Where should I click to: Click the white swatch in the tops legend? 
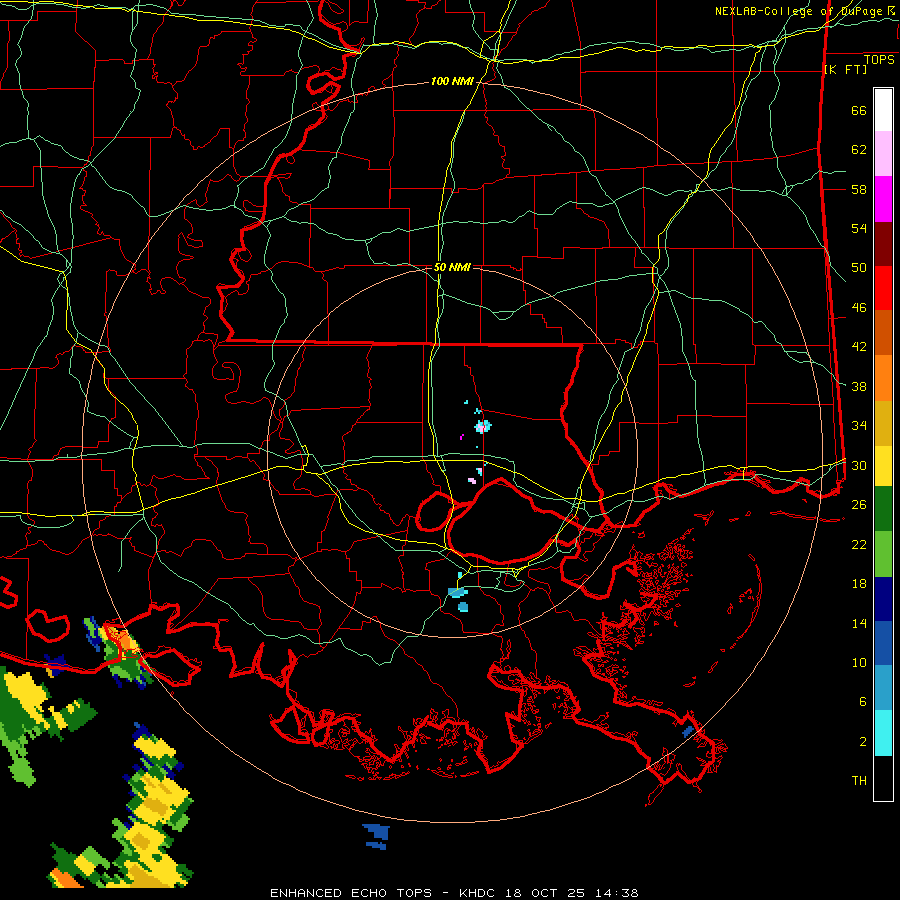coord(883,110)
